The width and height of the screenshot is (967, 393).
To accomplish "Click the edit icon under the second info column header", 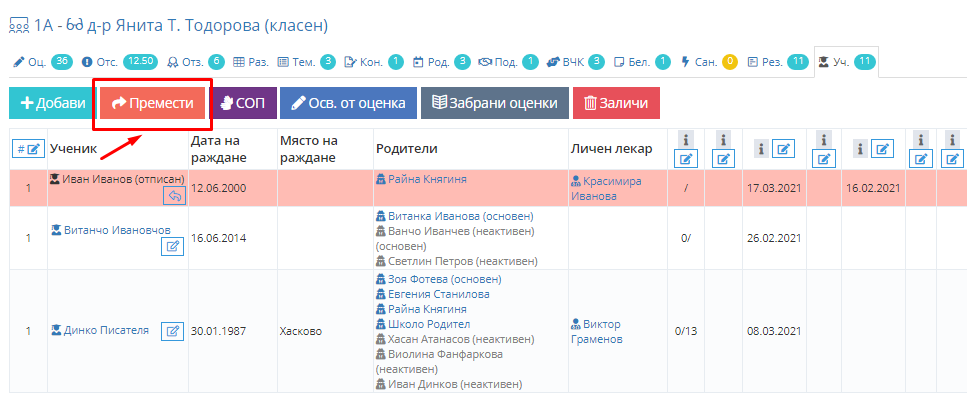I will [x=723, y=159].
